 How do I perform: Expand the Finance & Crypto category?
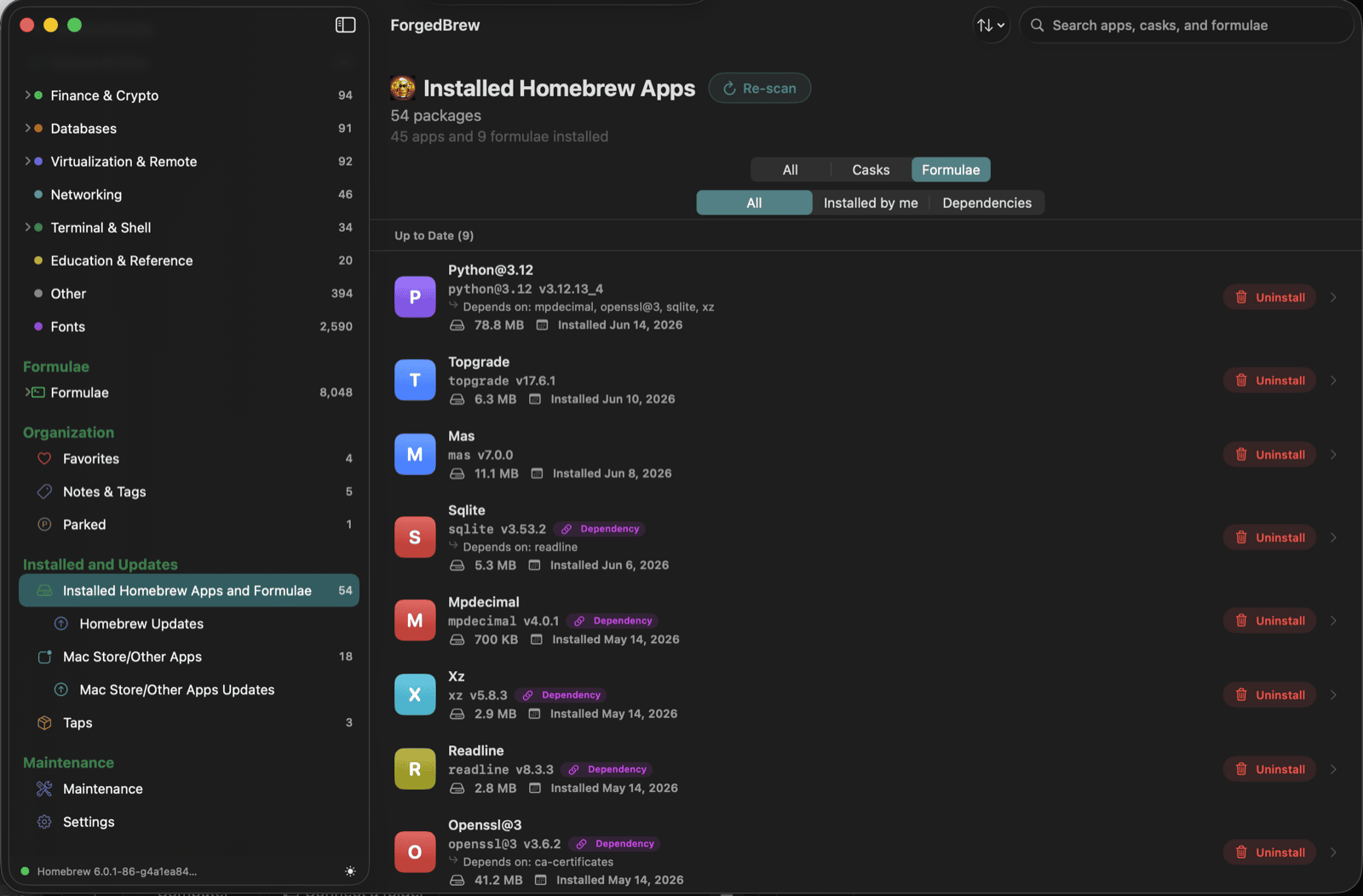(x=27, y=95)
